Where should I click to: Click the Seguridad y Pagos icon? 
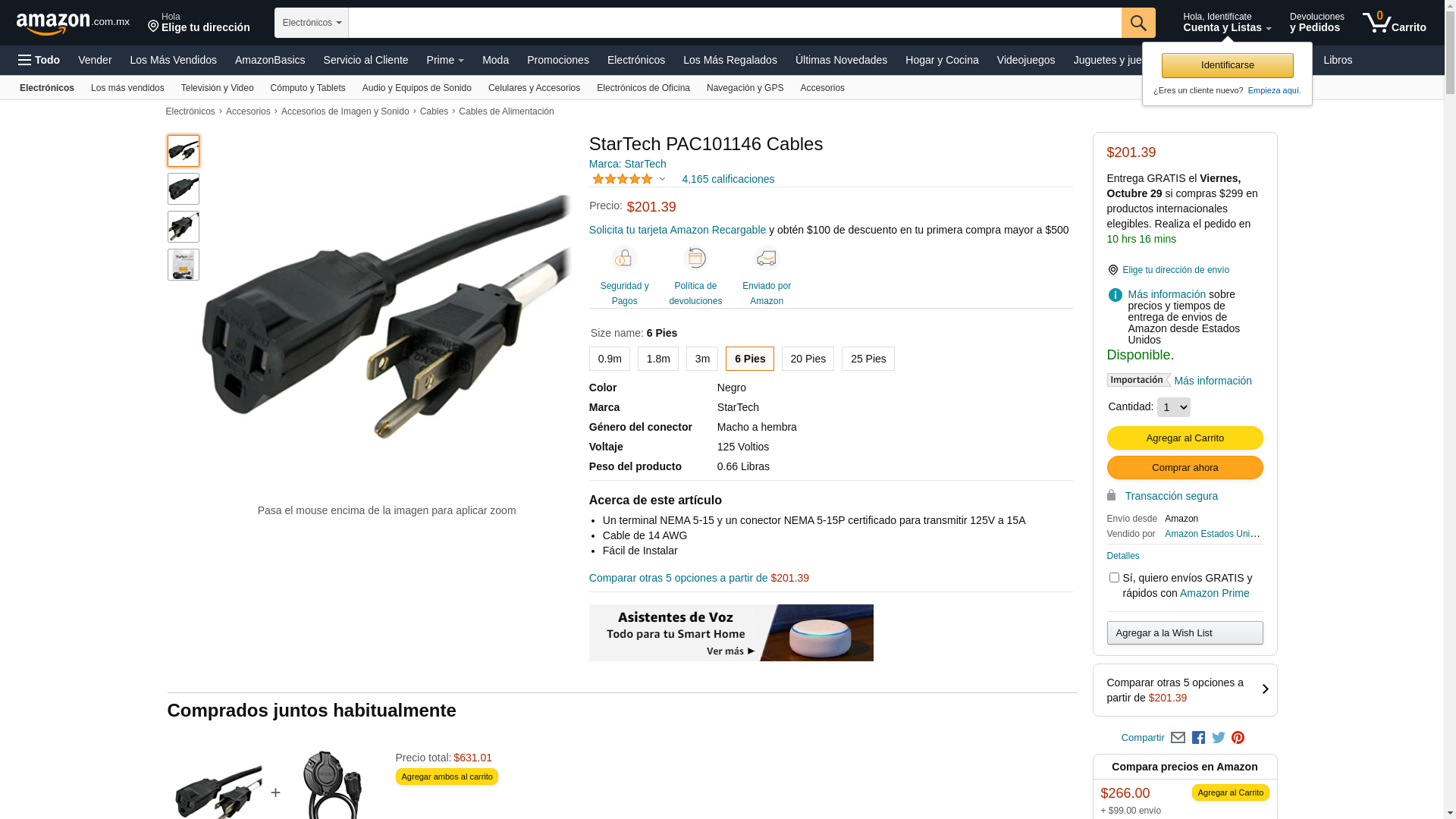point(624,259)
